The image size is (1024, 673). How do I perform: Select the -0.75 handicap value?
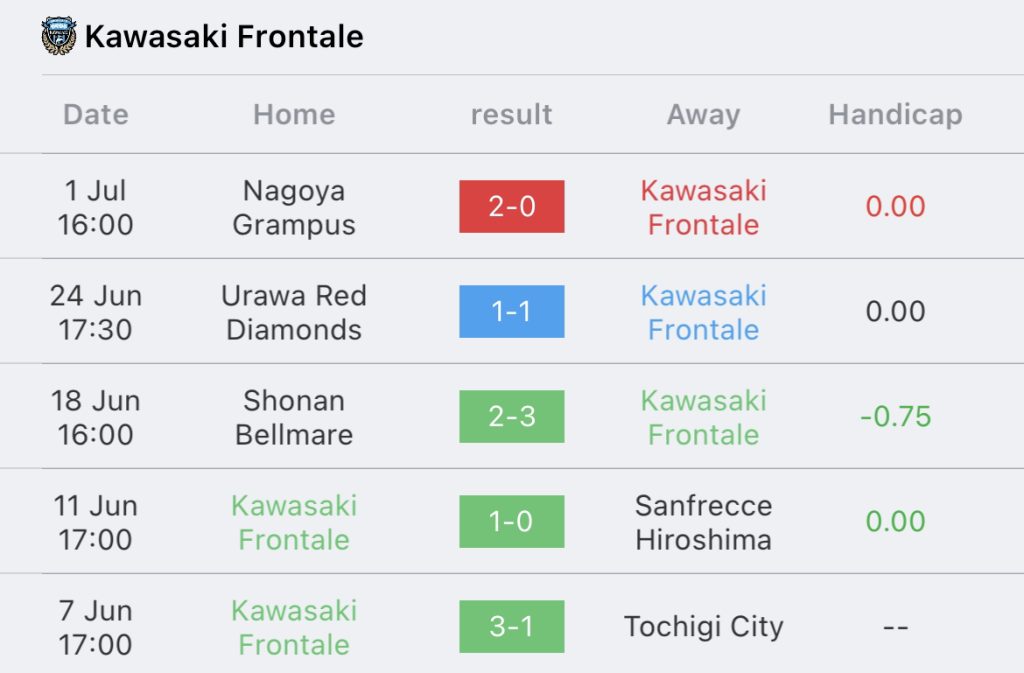[x=895, y=416]
